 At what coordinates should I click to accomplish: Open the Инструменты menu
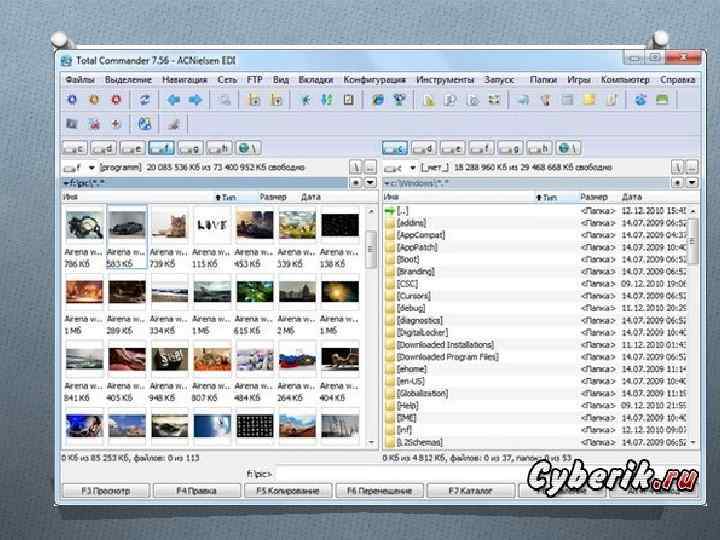pyautogui.click(x=444, y=79)
